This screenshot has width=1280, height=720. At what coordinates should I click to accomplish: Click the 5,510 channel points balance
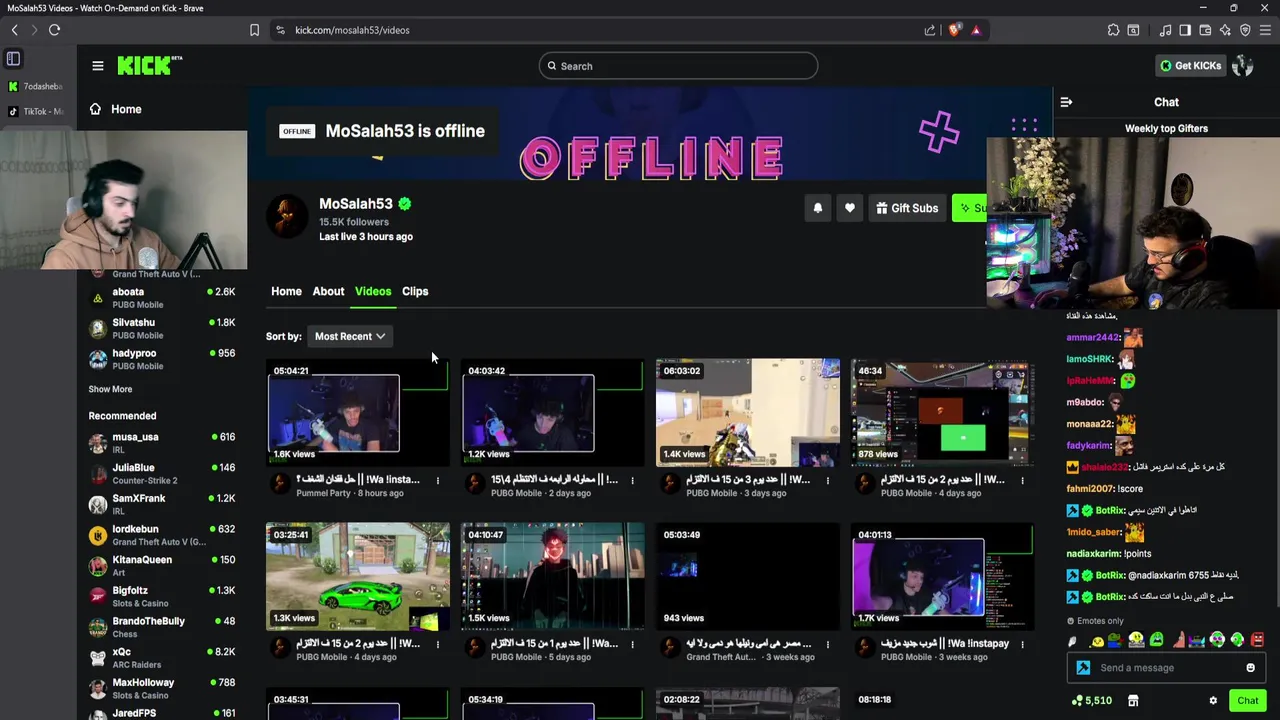tap(1091, 701)
